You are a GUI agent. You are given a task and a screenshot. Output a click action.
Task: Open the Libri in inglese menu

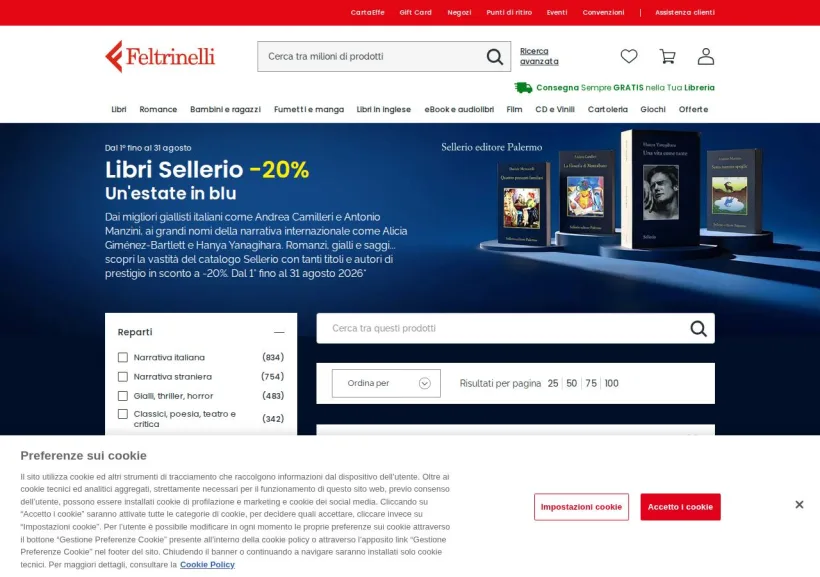(384, 109)
